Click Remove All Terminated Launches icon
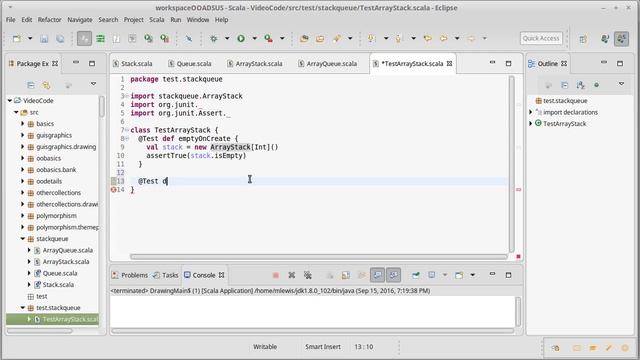The width and height of the screenshot is (640, 360). coord(308,276)
